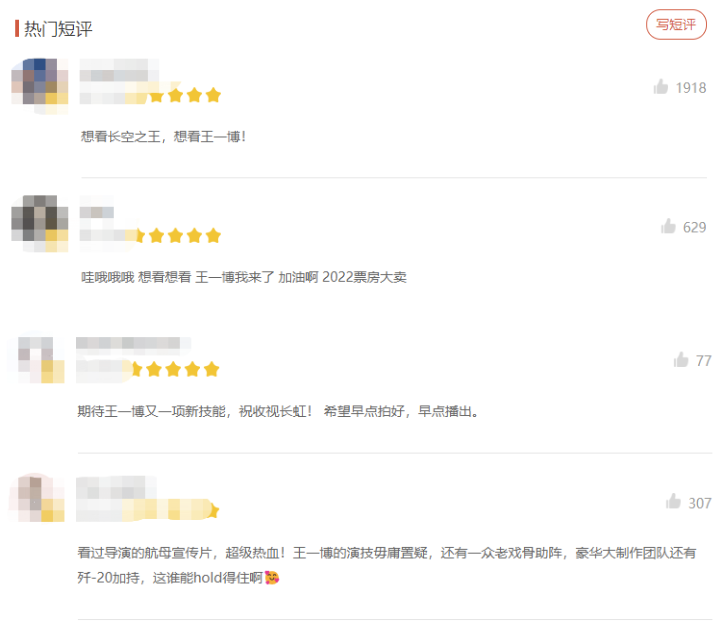The width and height of the screenshot is (722, 621).
Task: Click the 写短评 button
Action: pos(676,25)
